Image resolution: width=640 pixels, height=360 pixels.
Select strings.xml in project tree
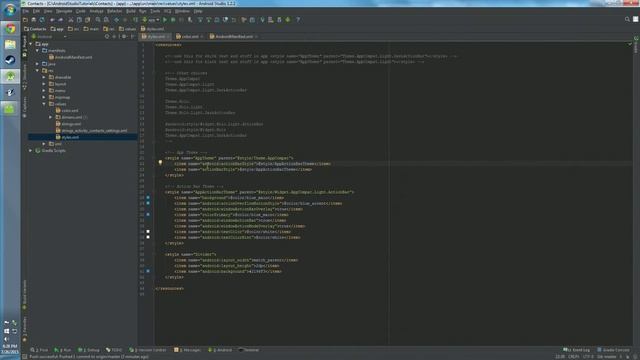point(68,124)
